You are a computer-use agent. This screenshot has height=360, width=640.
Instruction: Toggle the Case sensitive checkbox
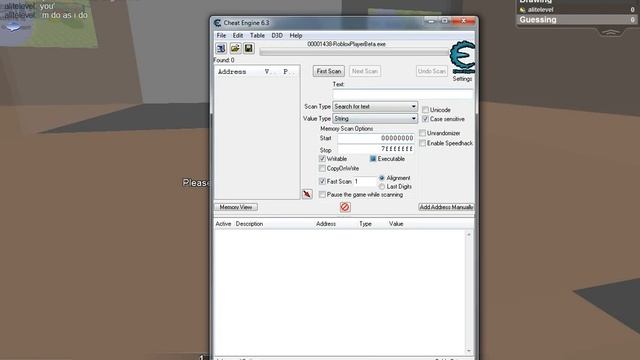pos(426,119)
